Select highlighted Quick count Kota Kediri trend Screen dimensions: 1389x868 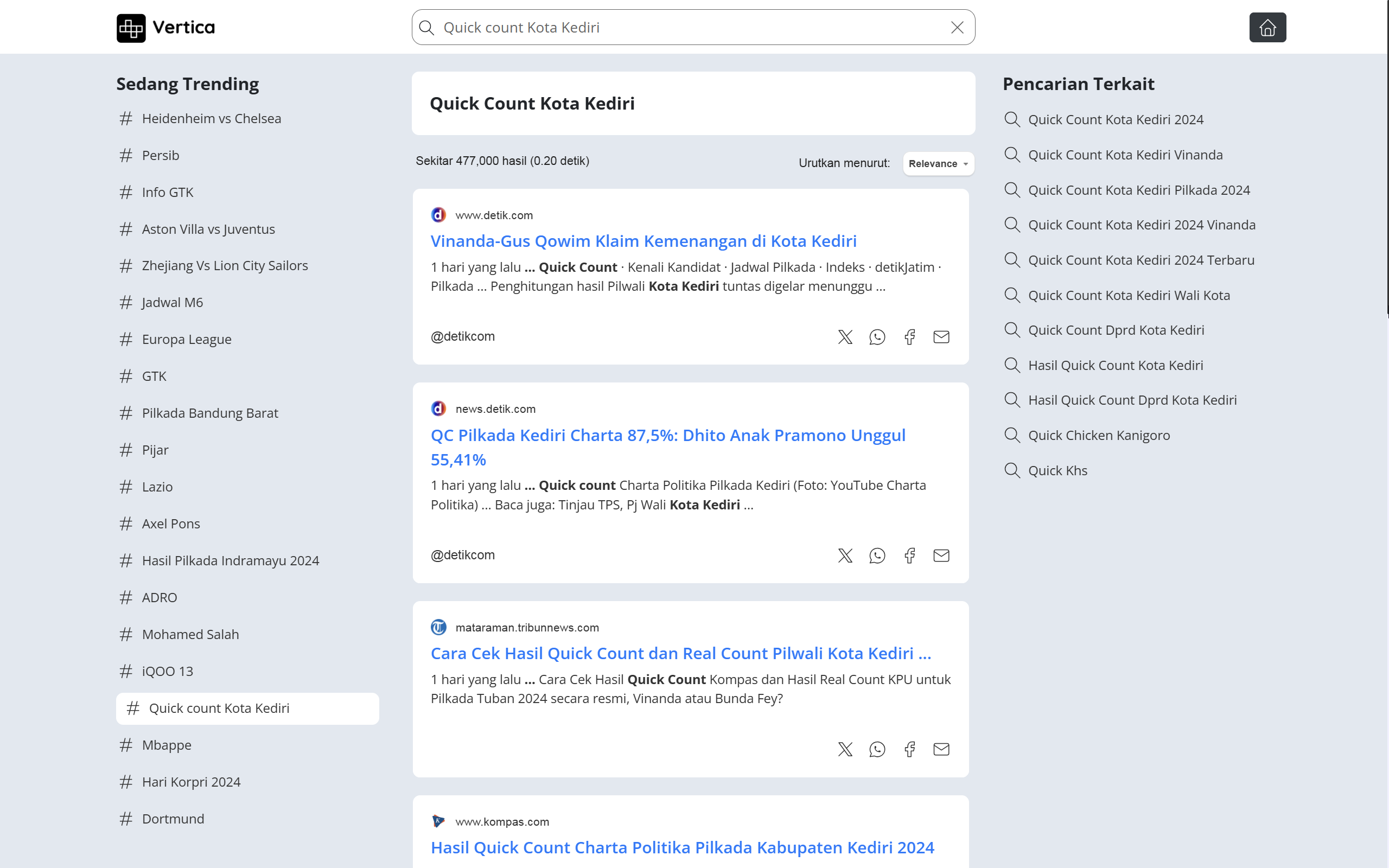click(247, 709)
